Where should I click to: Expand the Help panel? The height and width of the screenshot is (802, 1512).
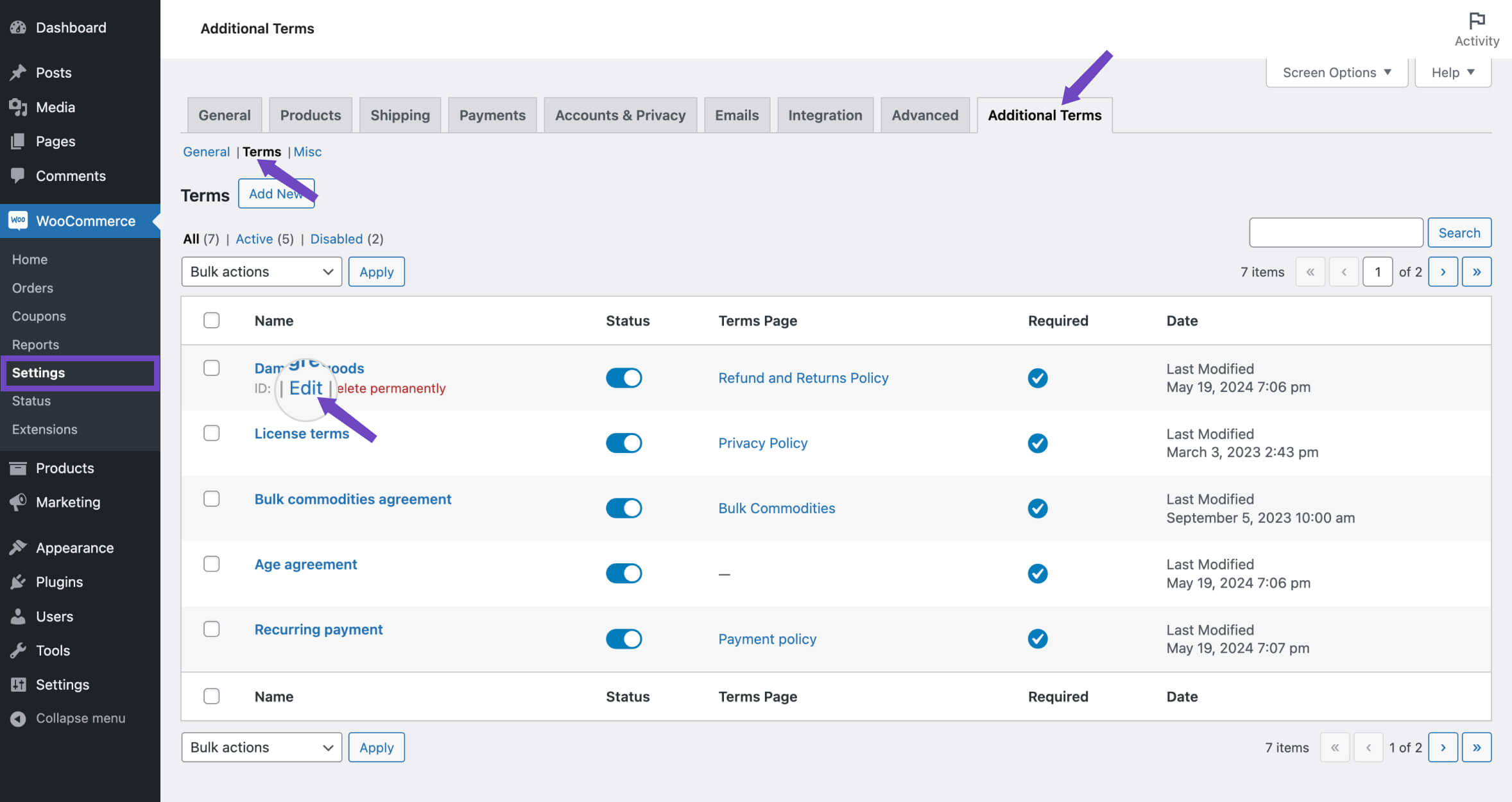[x=1452, y=72]
